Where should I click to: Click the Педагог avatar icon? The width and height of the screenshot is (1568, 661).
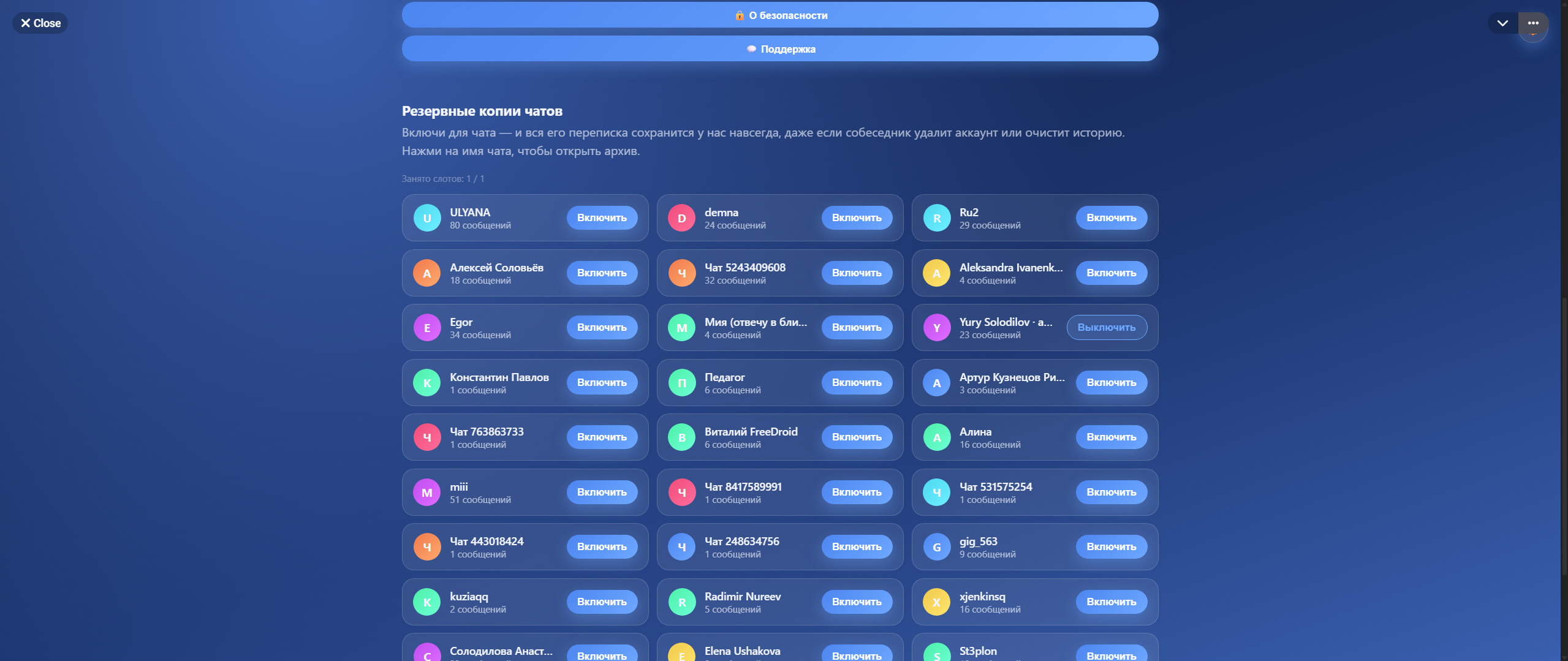tap(681, 383)
